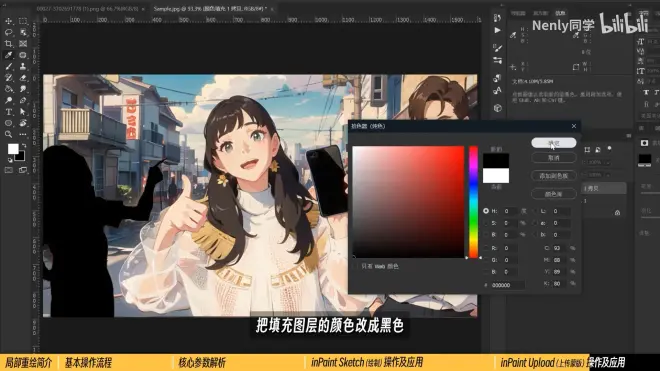This screenshot has height=371, width=660.
Task: Click the rainbow hue slider strip
Action: pyautogui.click(x=474, y=202)
